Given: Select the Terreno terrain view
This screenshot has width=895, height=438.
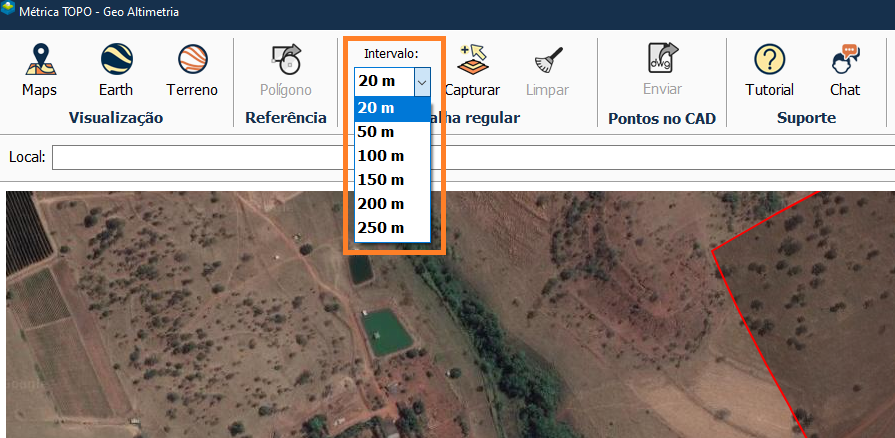Looking at the screenshot, I should (192, 69).
